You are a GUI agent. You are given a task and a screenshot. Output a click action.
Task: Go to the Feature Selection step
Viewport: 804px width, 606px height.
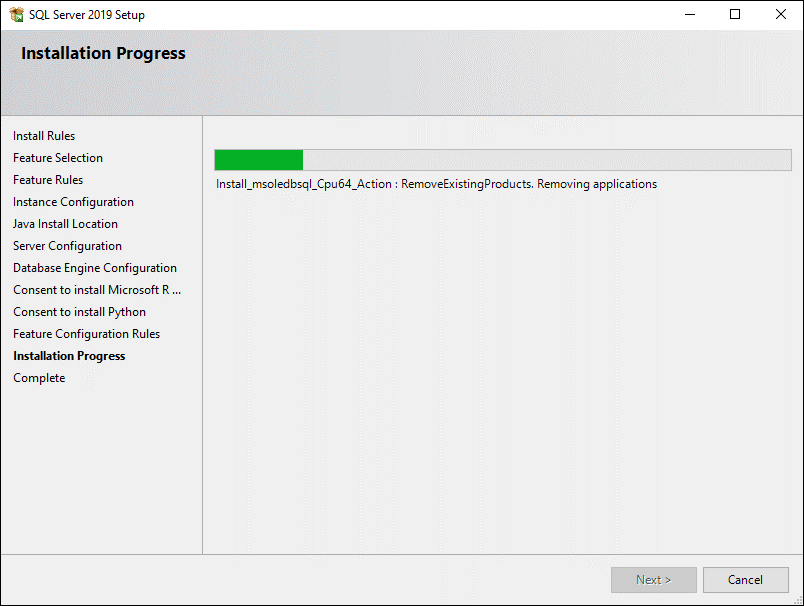[x=58, y=158]
